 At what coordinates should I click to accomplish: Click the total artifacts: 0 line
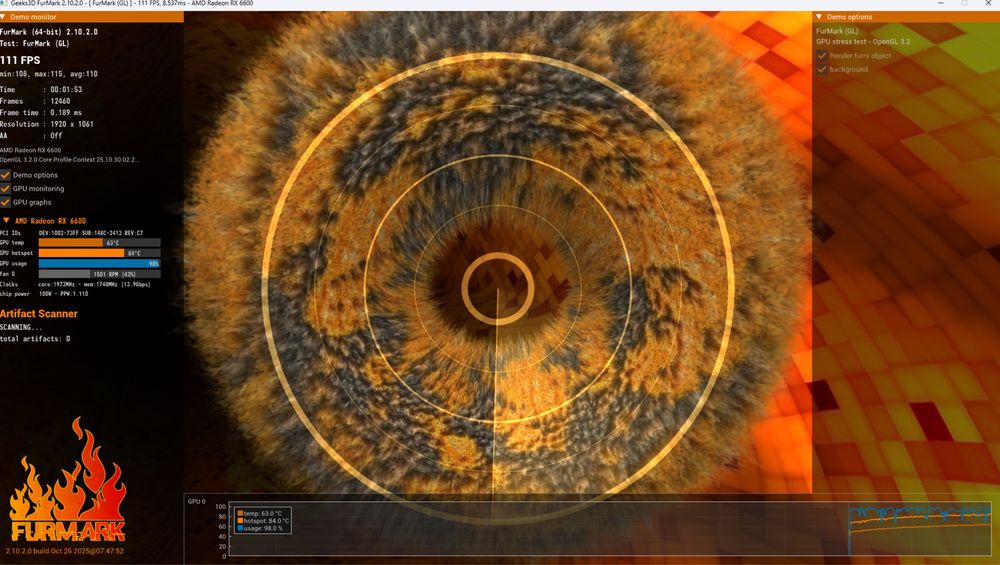click(35, 339)
